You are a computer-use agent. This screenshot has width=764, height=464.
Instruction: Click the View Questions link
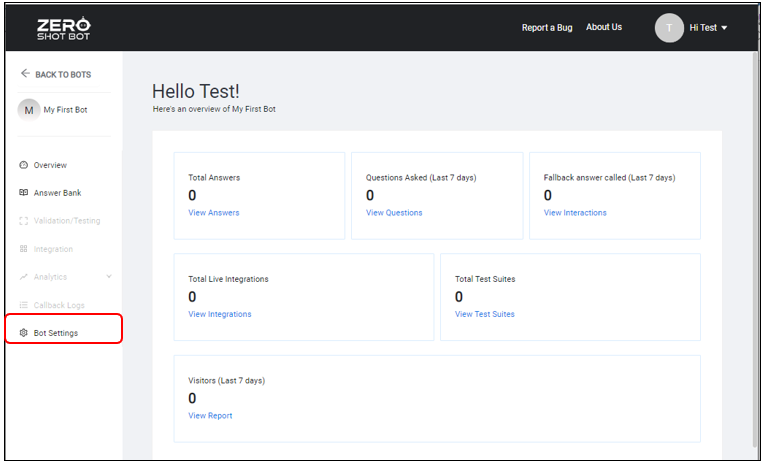[394, 213]
